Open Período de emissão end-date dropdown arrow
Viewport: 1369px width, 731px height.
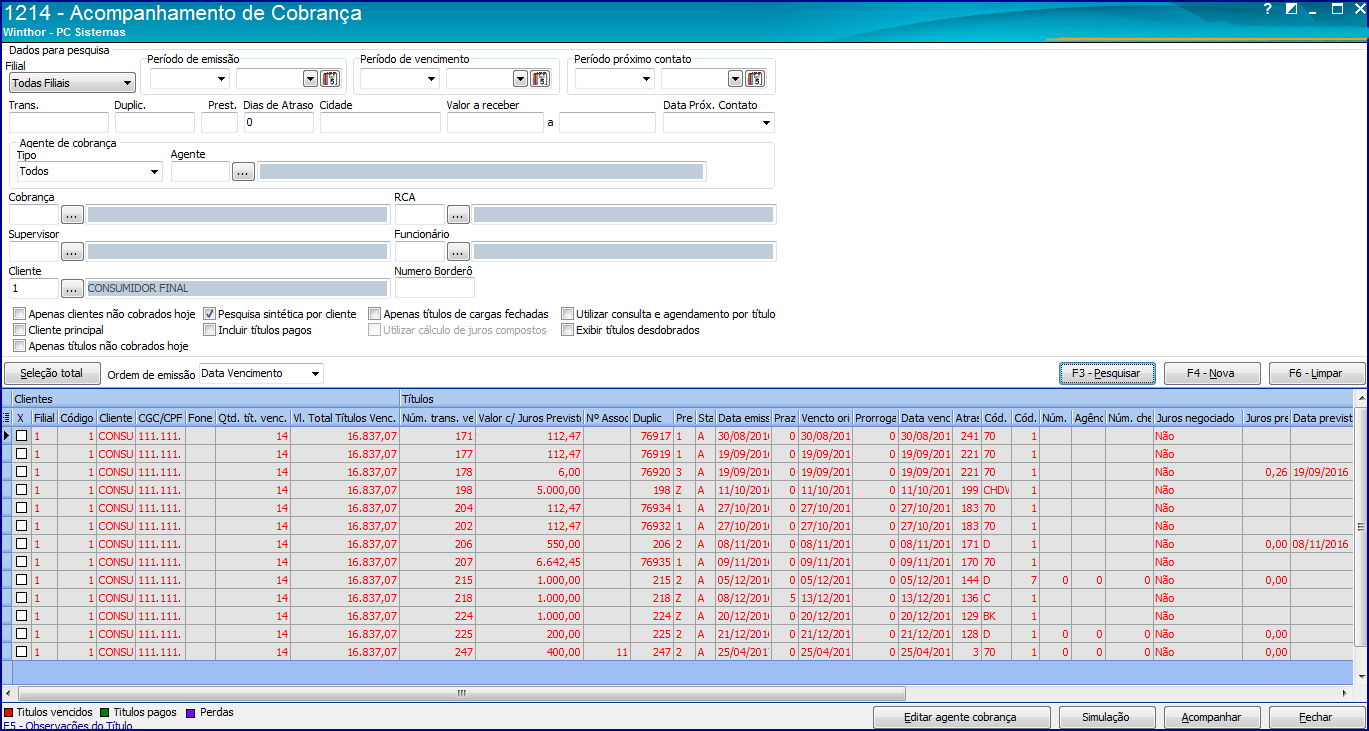pos(310,79)
